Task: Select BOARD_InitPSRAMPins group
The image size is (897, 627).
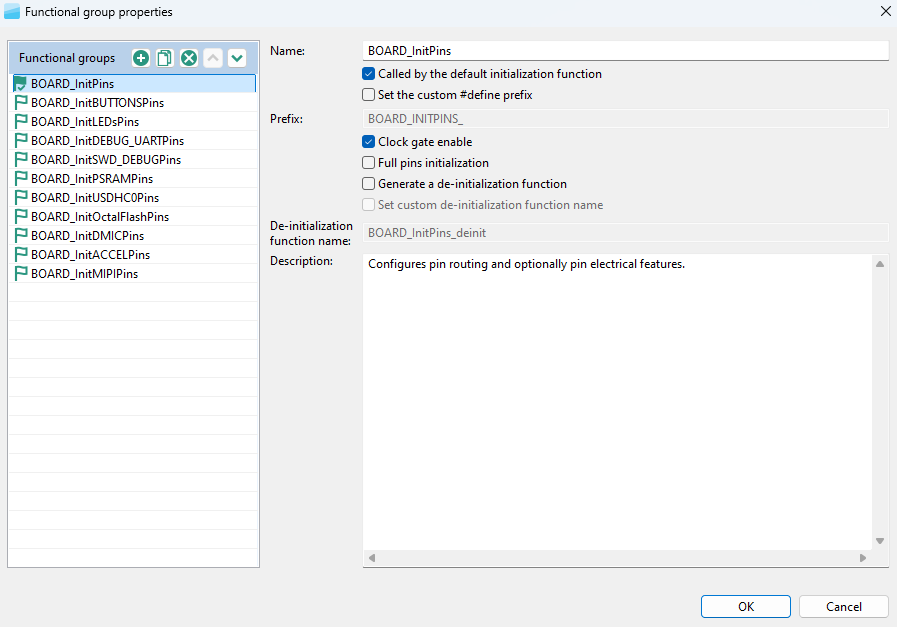Action: tap(134, 178)
